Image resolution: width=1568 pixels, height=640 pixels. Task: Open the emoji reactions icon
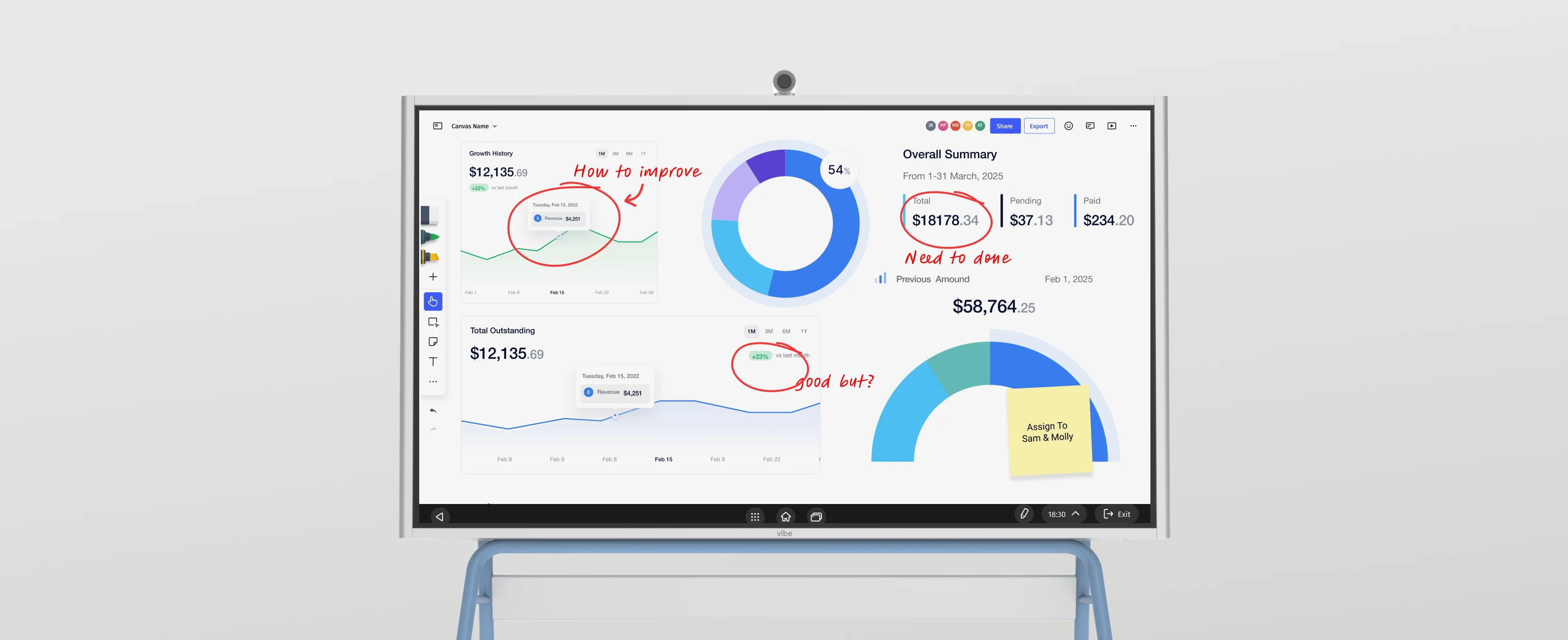(x=1068, y=126)
